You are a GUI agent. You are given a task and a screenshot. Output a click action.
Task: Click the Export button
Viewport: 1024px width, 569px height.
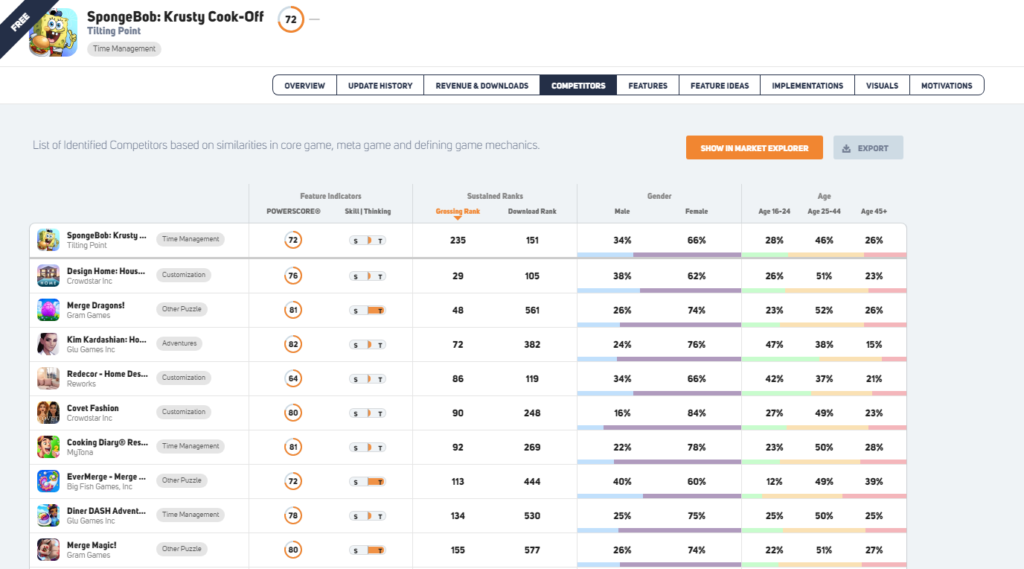pyautogui.click(x=868, y=148)
